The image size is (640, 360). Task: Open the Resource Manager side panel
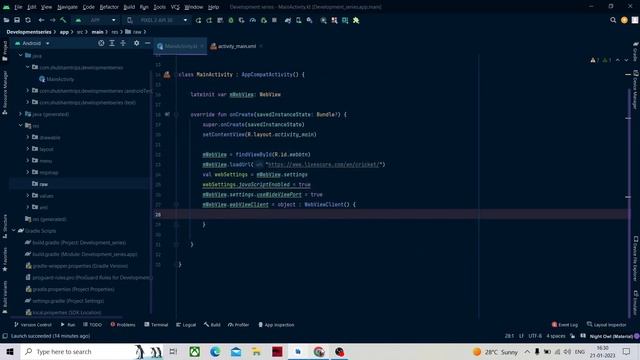coord(5,92)
